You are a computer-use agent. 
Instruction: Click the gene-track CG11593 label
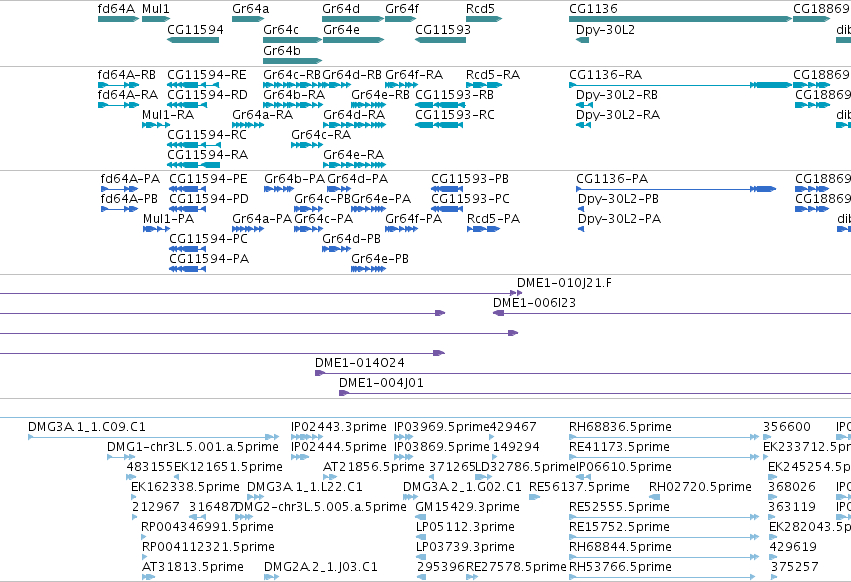[x=443, y=29]
